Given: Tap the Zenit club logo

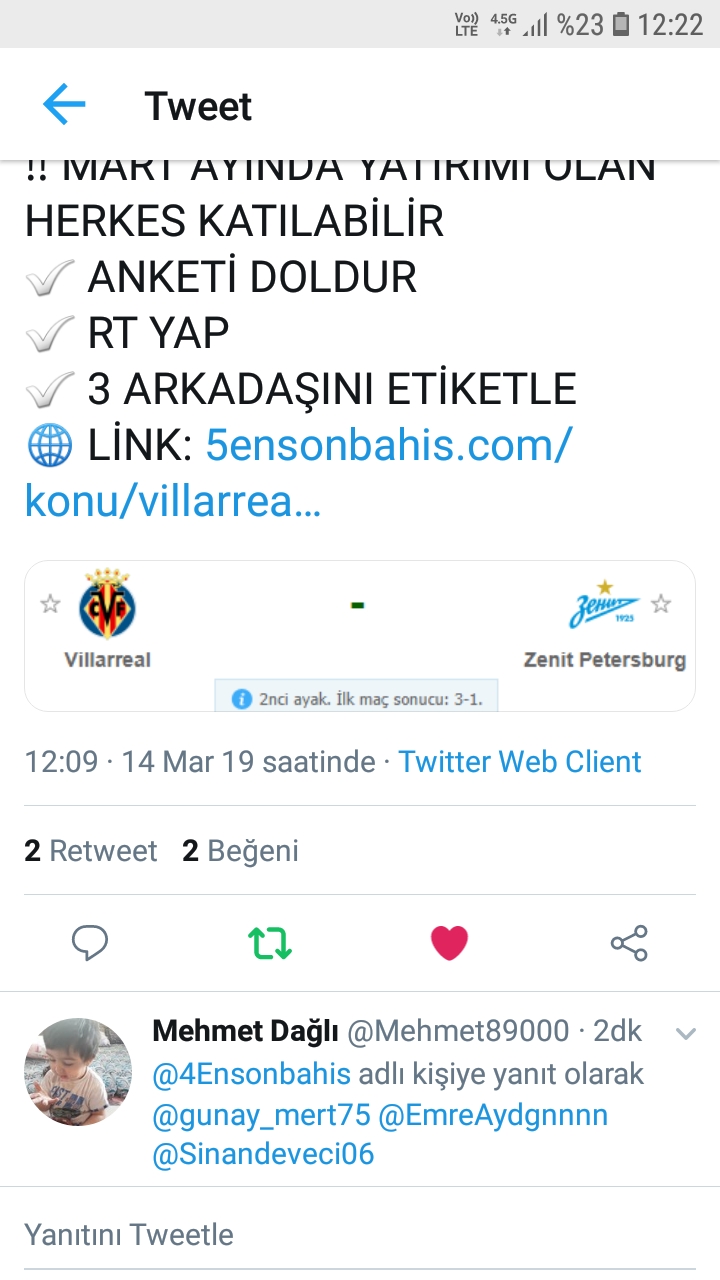Looking at the screenshot, I should [604, 604].
